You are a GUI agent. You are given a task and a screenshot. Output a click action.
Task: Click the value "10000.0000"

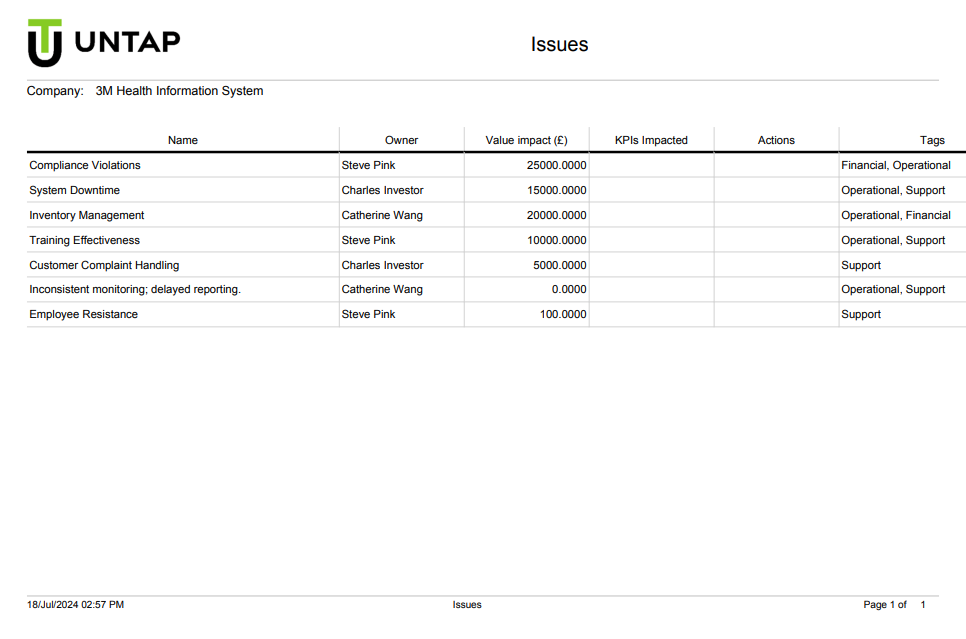coord(556,240)
